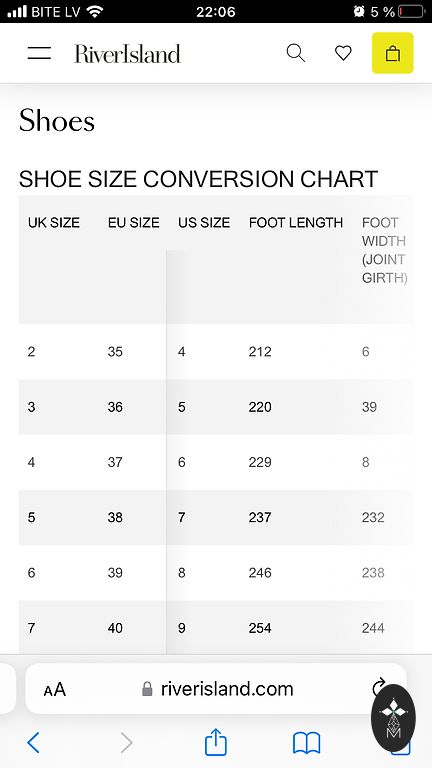
Task: Open the wishlist heart icon
Action: [343, 53]
